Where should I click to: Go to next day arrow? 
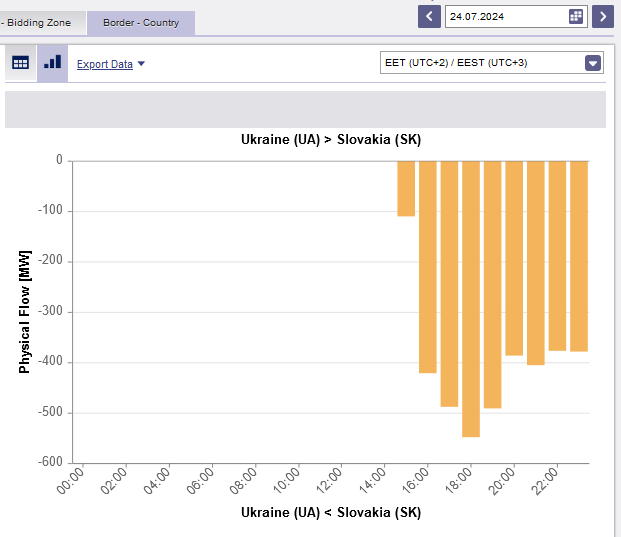coord(602,16)
